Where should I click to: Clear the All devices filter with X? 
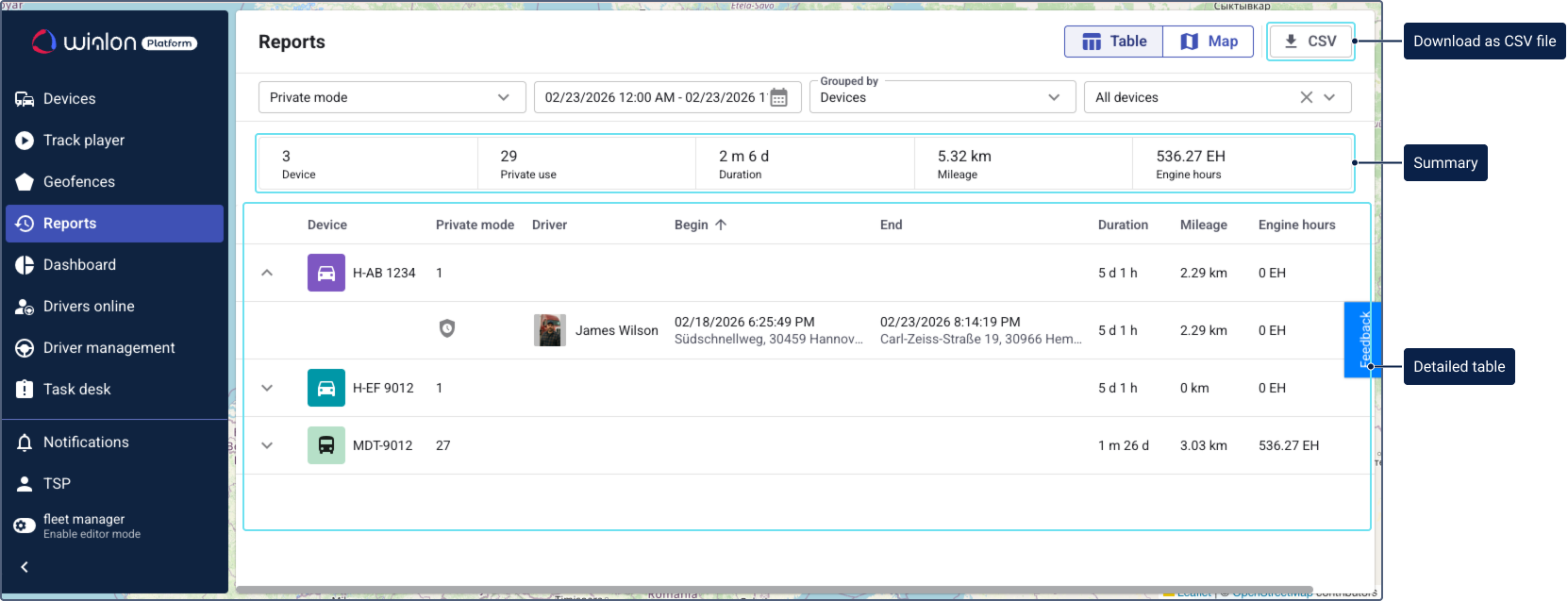click(x=1306, y=97)
